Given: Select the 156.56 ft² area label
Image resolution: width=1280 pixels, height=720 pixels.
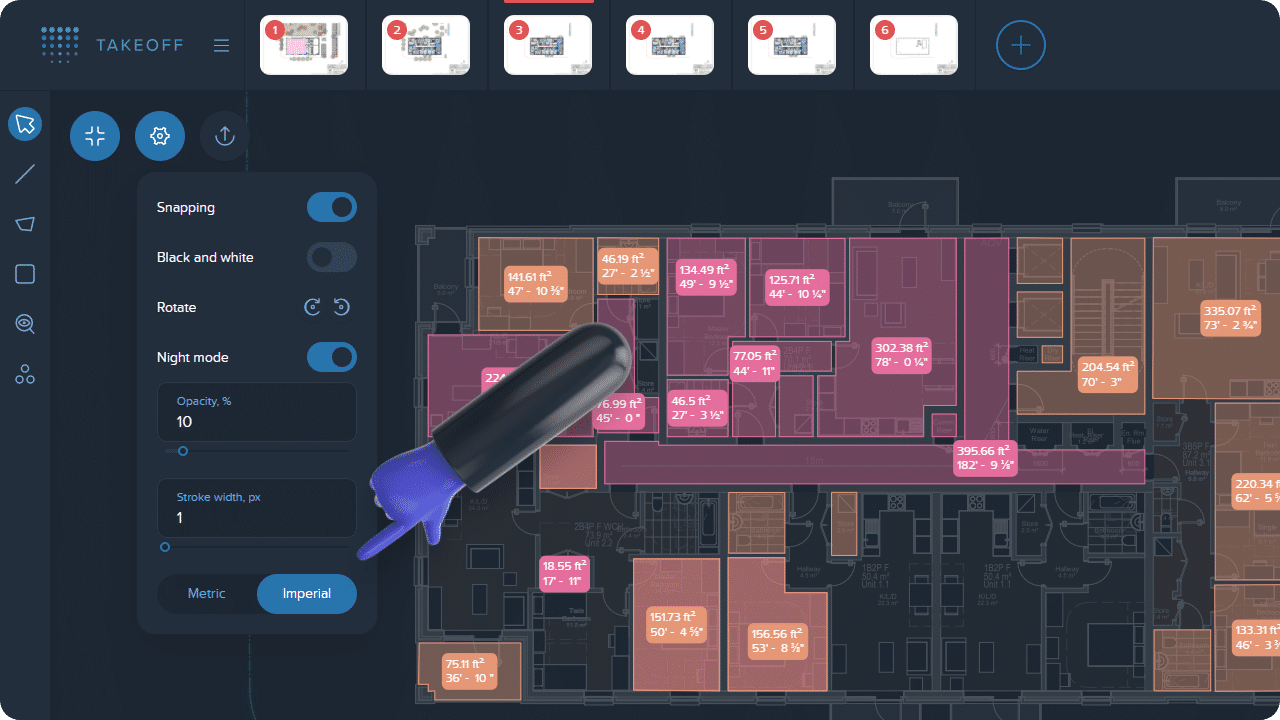Looking at the screenshot, I should click(x=777, y=640).
